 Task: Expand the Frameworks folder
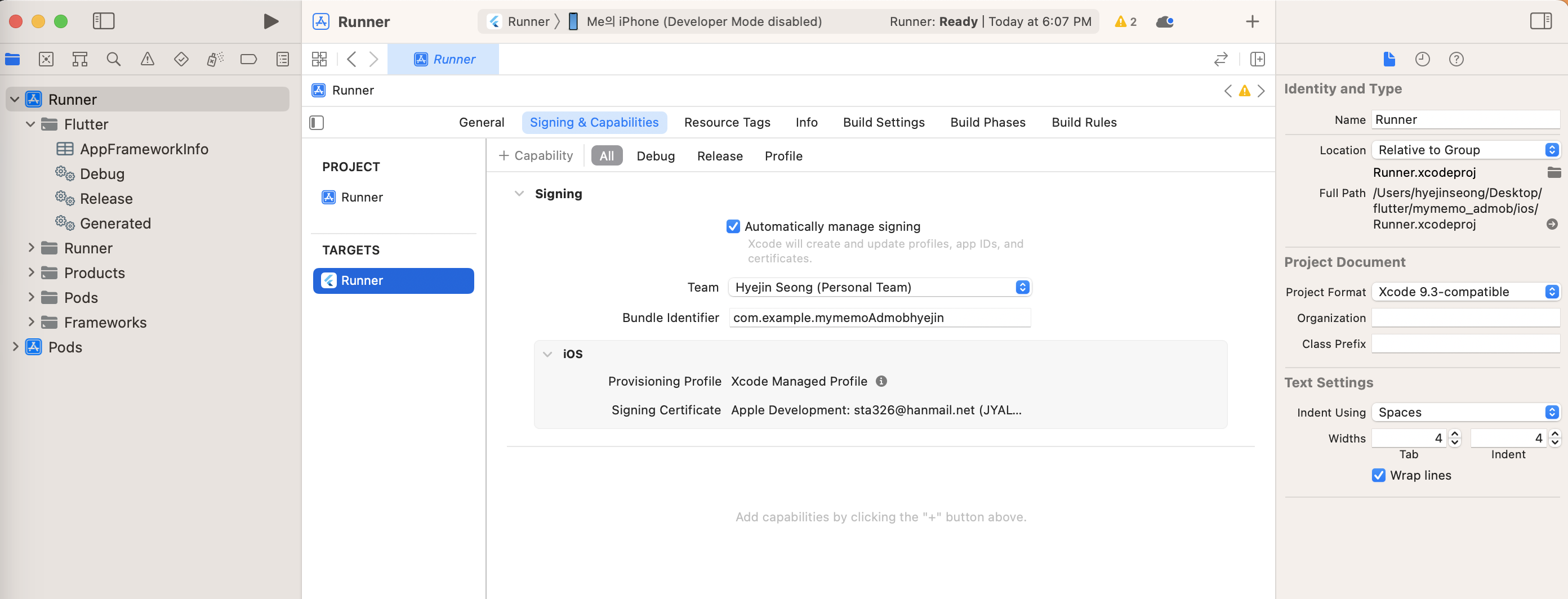[30, 323]
